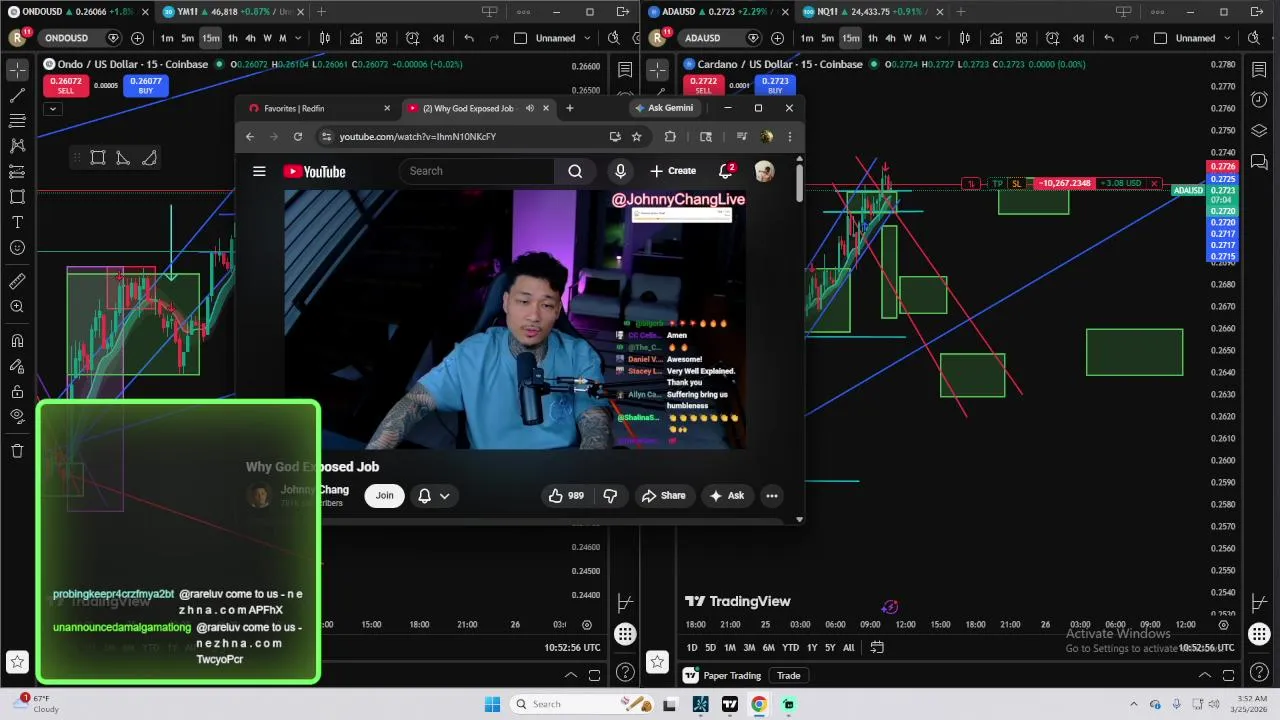The image size is (1280, 720).
Task: Expand the interval dropdown chevron in ONDOUSD toolbar
Action: (x=299, y=38)
